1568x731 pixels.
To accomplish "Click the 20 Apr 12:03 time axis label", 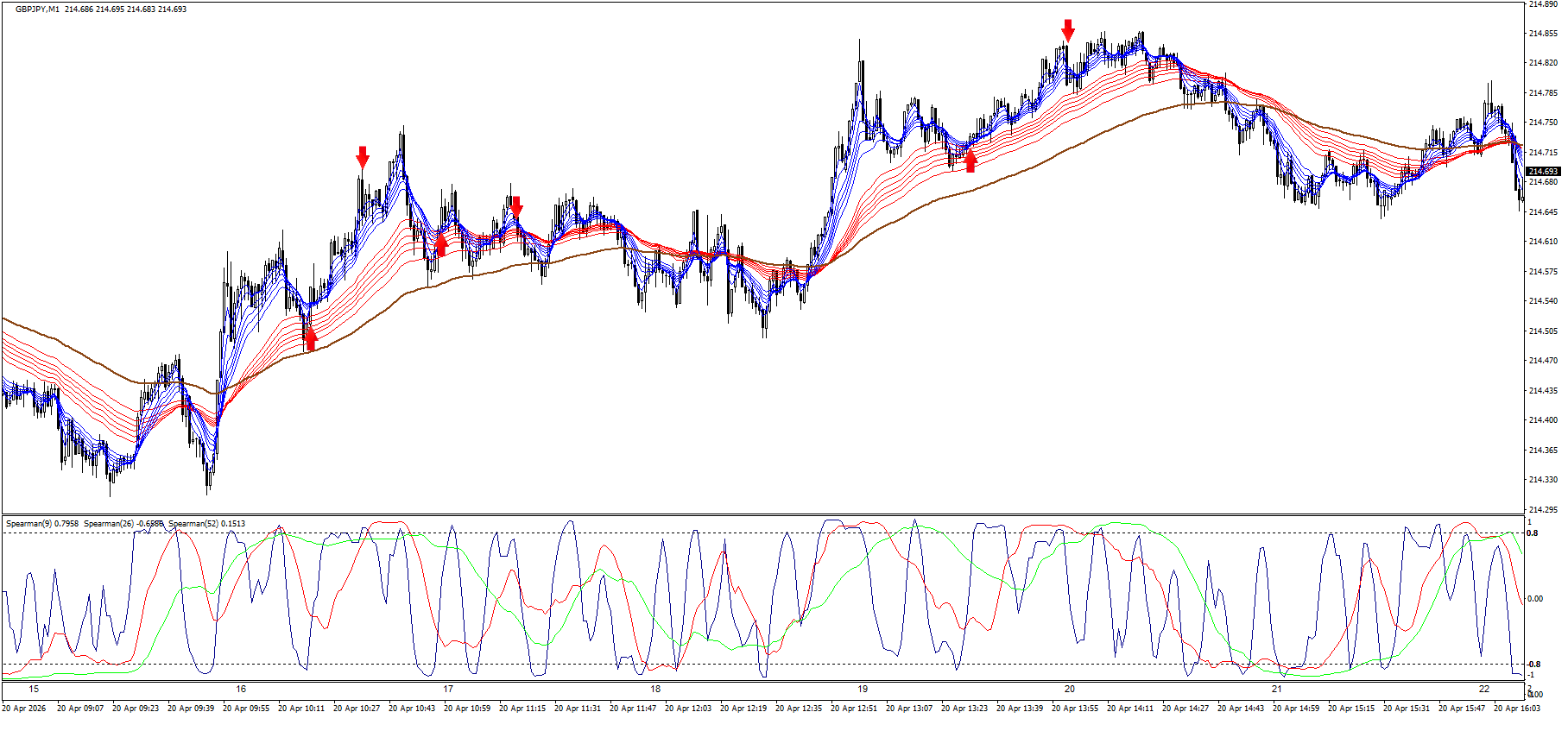I will coord(688,709).
